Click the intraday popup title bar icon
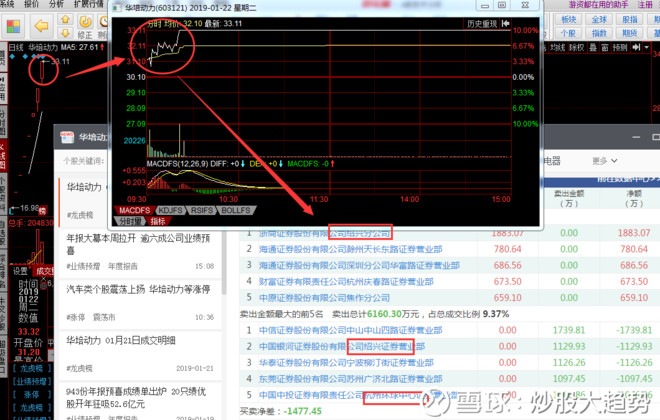This screenshot has height=420, width=660. [117, 8]
